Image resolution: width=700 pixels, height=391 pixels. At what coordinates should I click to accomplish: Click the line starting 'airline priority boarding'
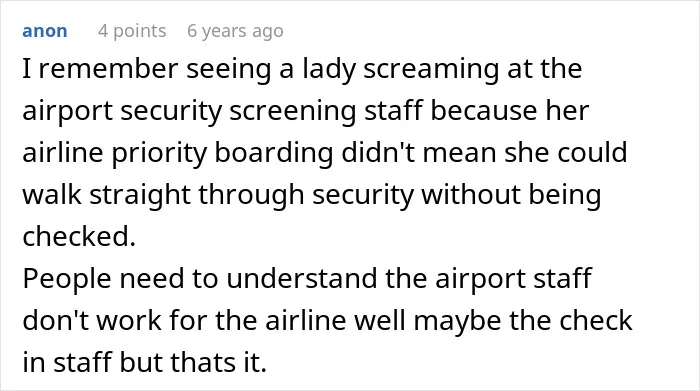coord(325,153)
